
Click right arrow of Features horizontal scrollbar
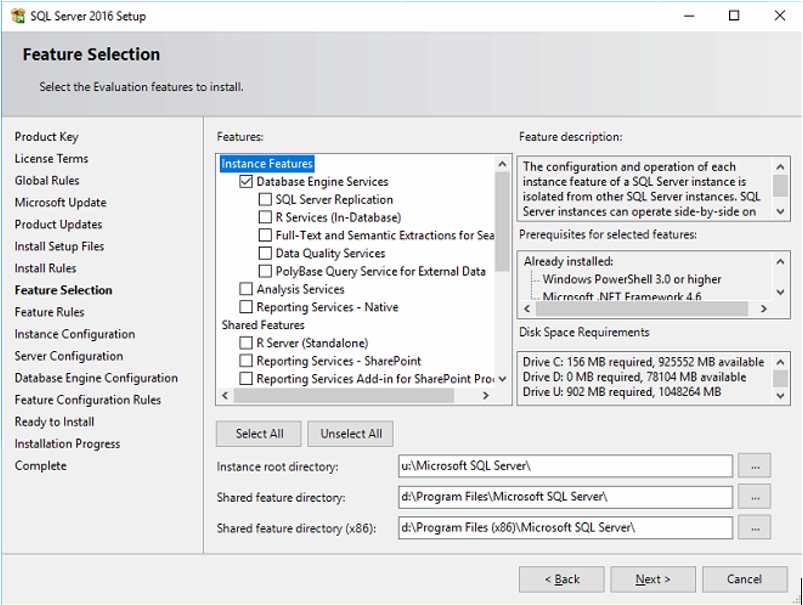point(485,395)
